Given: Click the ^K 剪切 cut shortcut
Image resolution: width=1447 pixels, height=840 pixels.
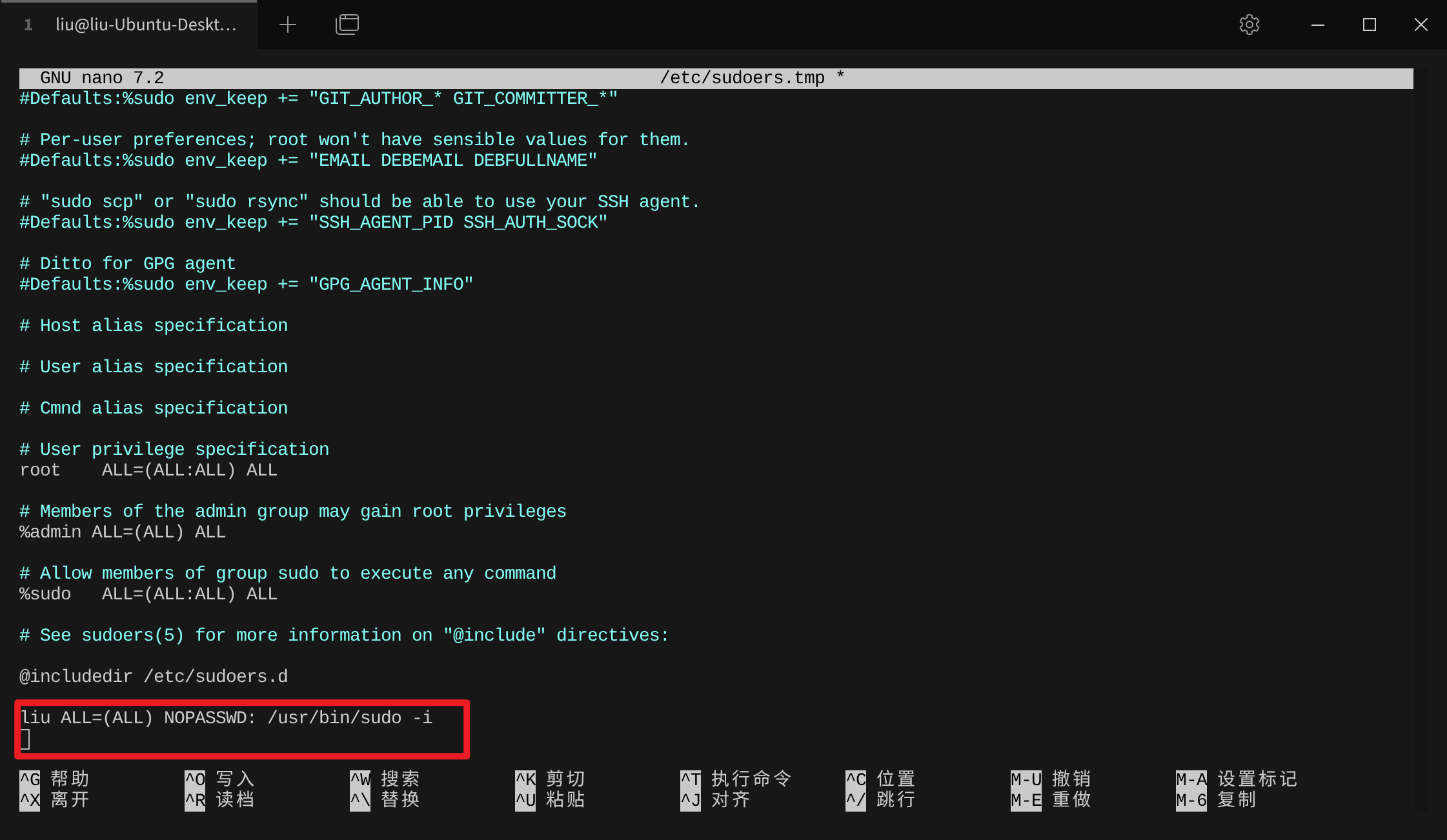Looking at the screenshot, I should [551, 779].
